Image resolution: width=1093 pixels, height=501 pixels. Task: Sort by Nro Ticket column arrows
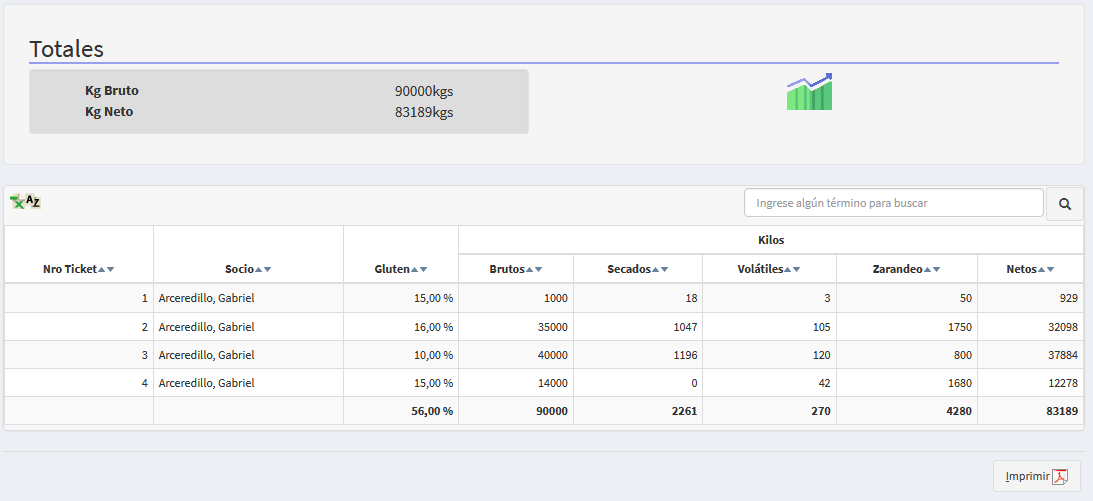(106, 269)
